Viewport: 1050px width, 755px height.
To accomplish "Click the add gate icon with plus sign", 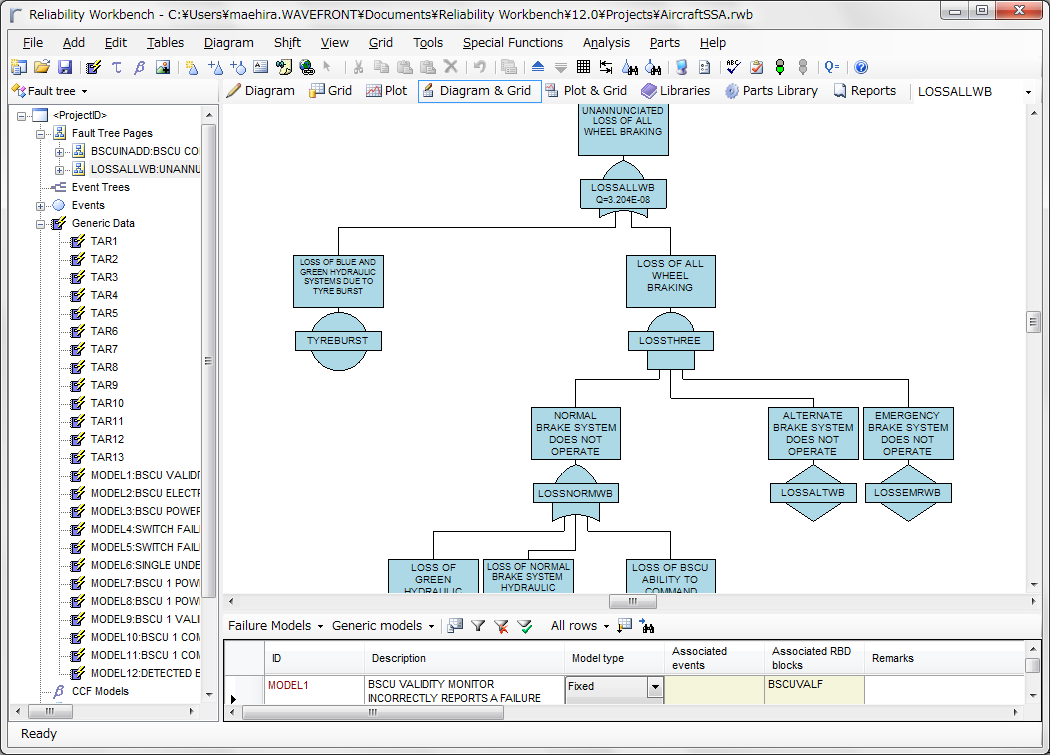I will (215, 67).
